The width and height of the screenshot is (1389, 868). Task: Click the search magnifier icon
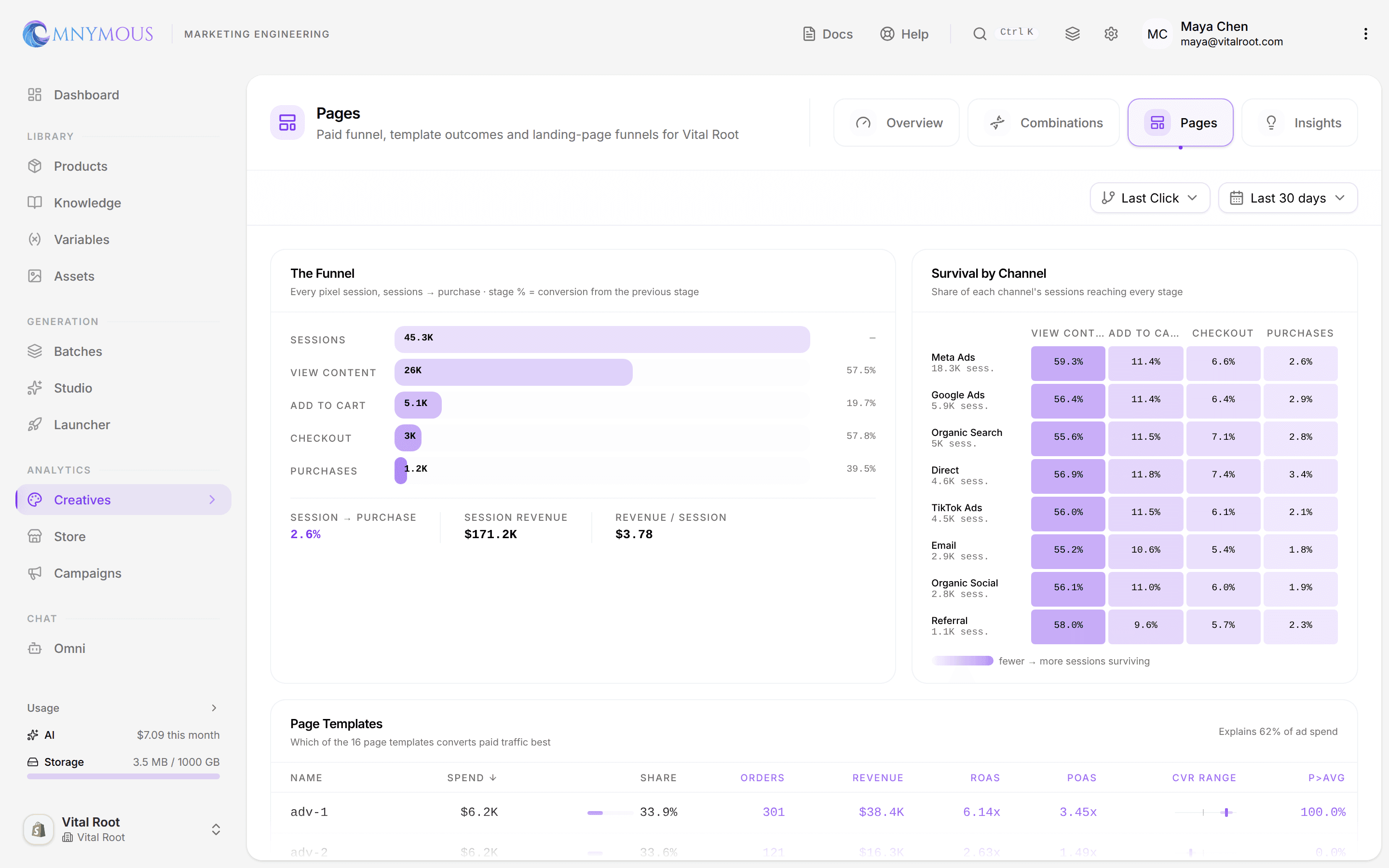tap(980, 34)
